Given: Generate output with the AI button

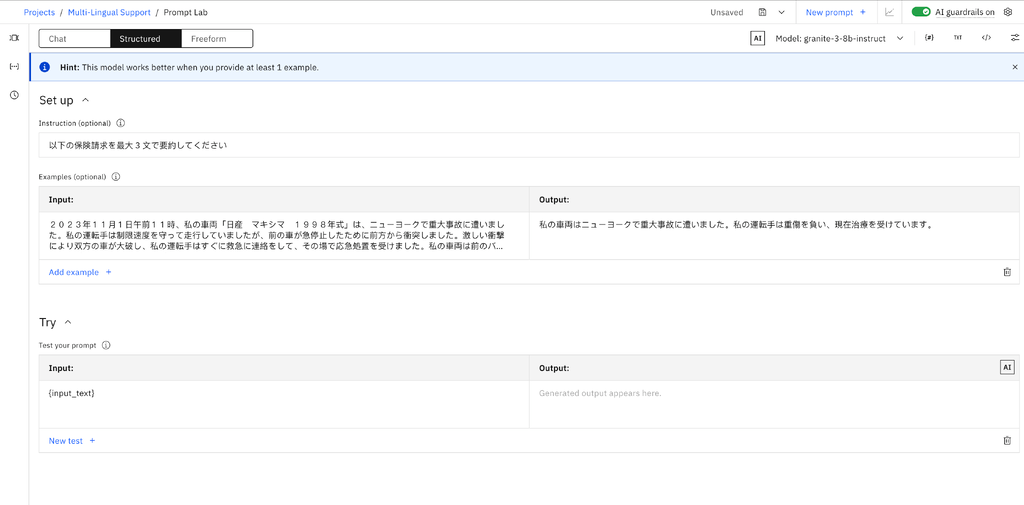Looking at the screenshot, I should pos(1007,367).
